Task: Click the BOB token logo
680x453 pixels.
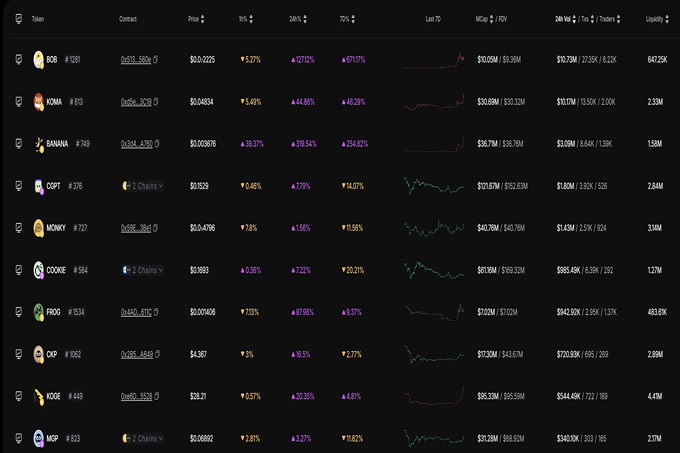Action: 38,60
